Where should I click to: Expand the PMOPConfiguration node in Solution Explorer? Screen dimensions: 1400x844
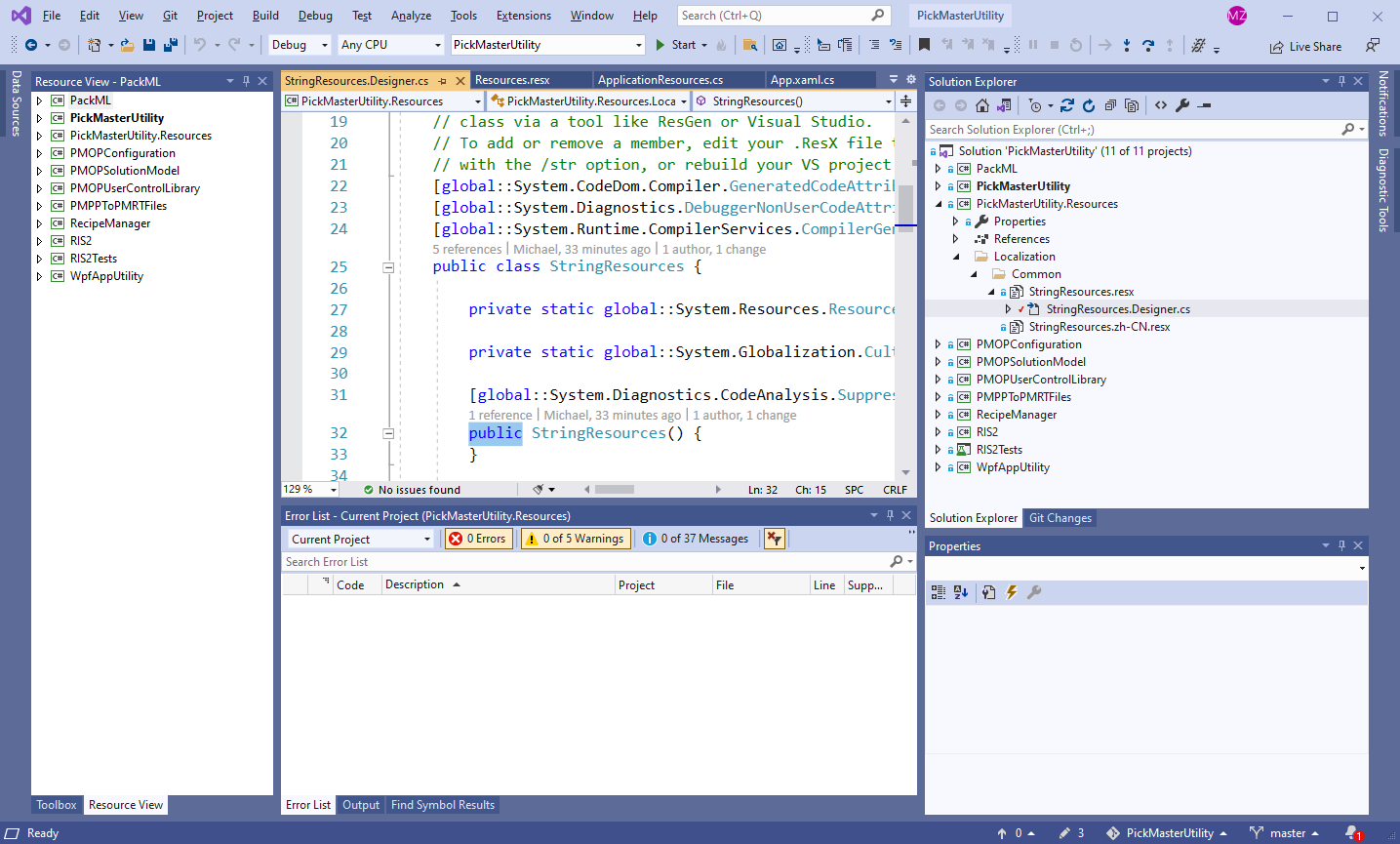pos(939,344)
